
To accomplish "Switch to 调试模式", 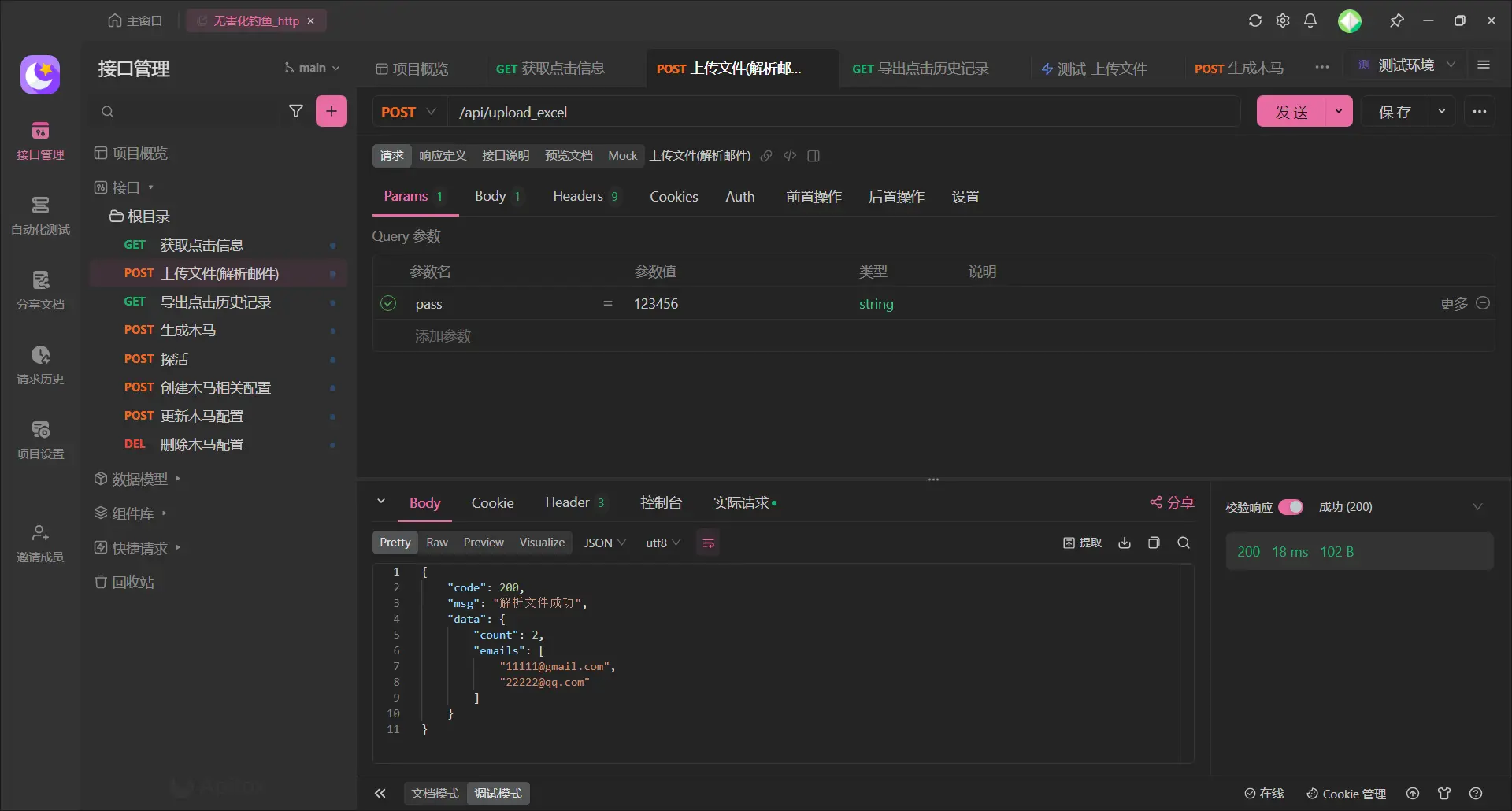I will click(x=498, y=793).
